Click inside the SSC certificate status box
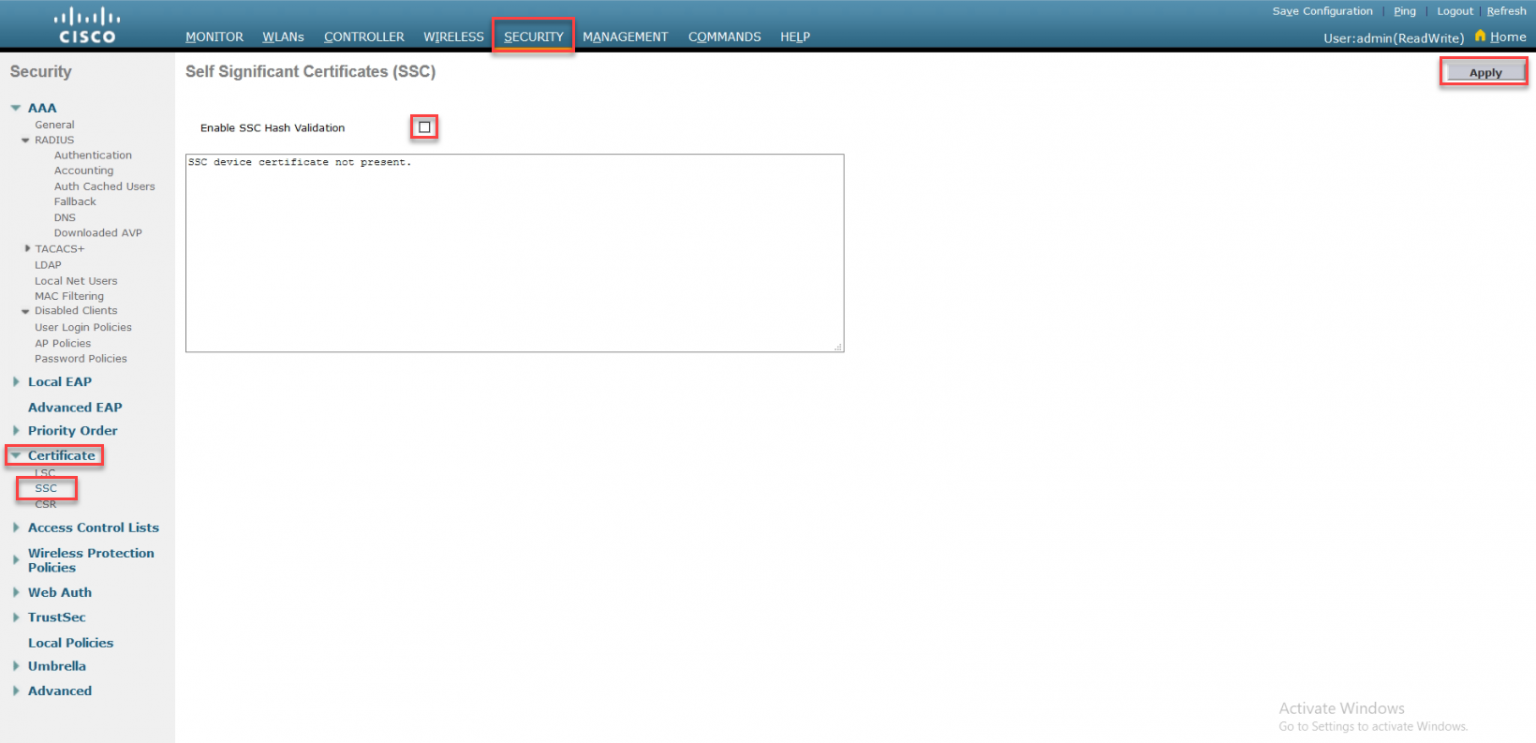This screenshot has height=743, width=1536. [514, 250]
